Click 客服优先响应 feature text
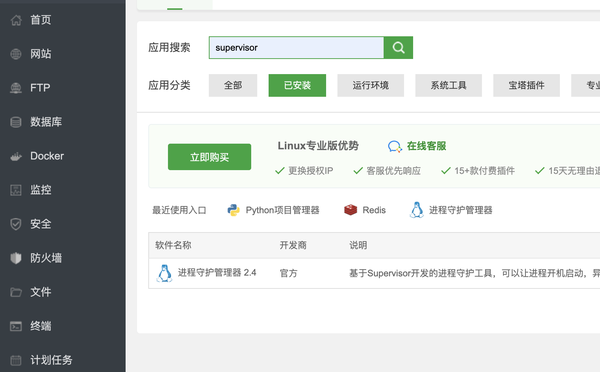600x372 pixels. (393, 171)
